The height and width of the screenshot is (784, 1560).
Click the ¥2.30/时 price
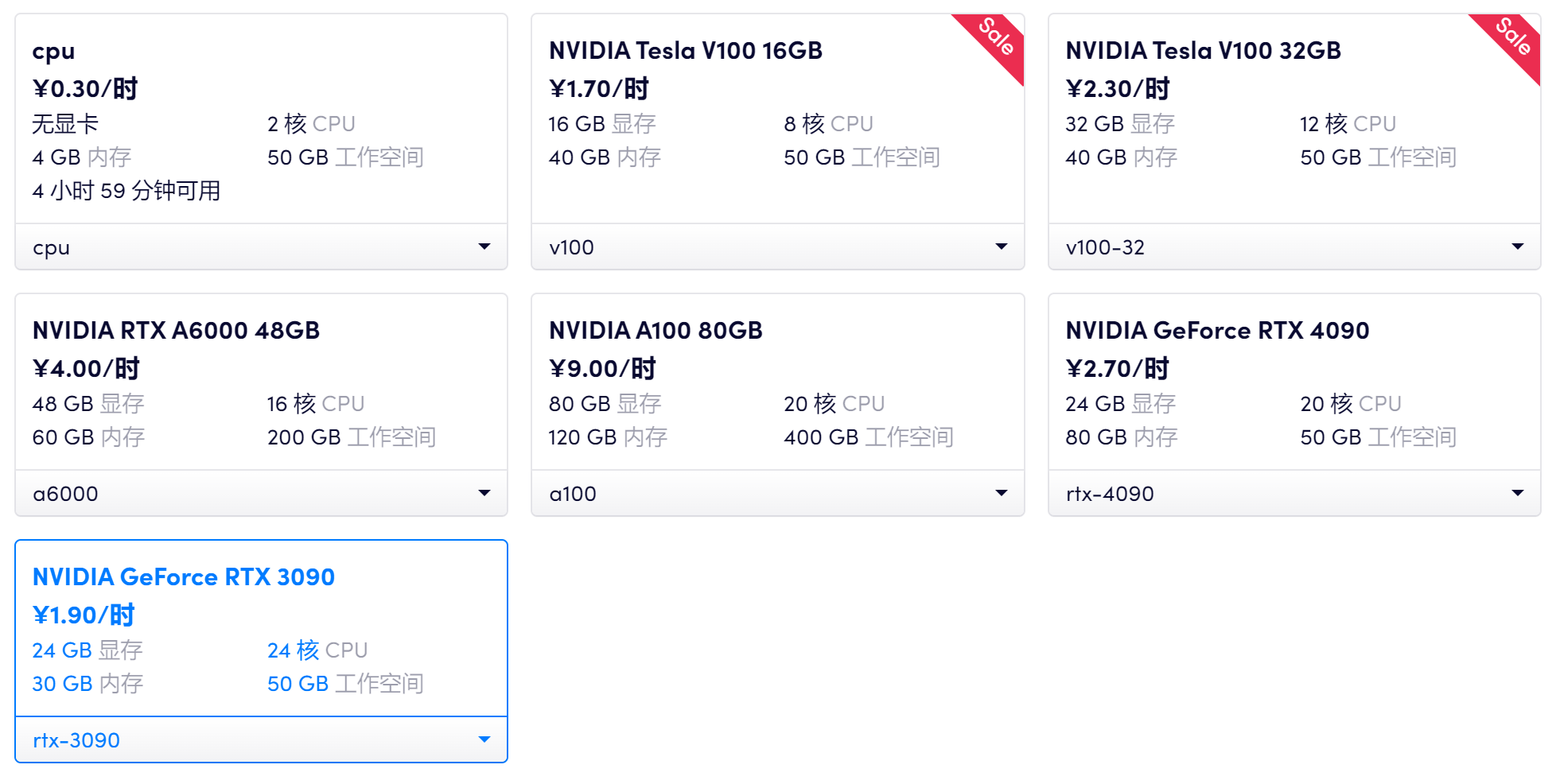tap(1118, 88)
